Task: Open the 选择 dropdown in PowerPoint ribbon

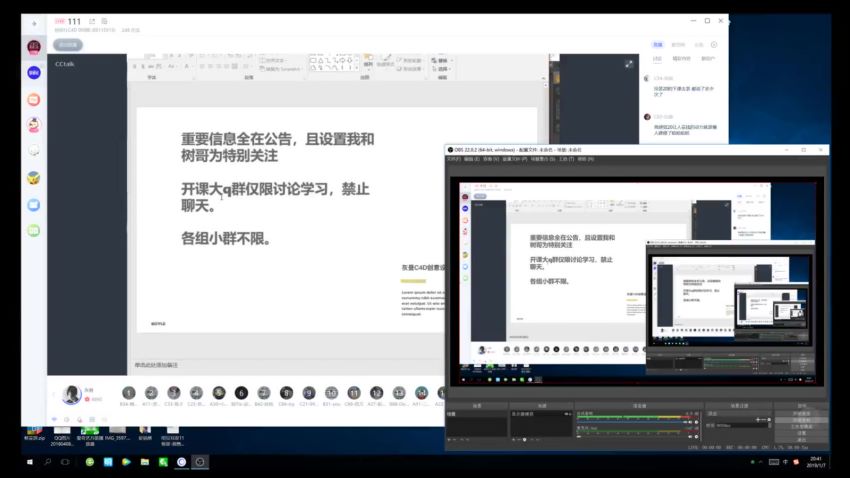Action: point(442,69)
